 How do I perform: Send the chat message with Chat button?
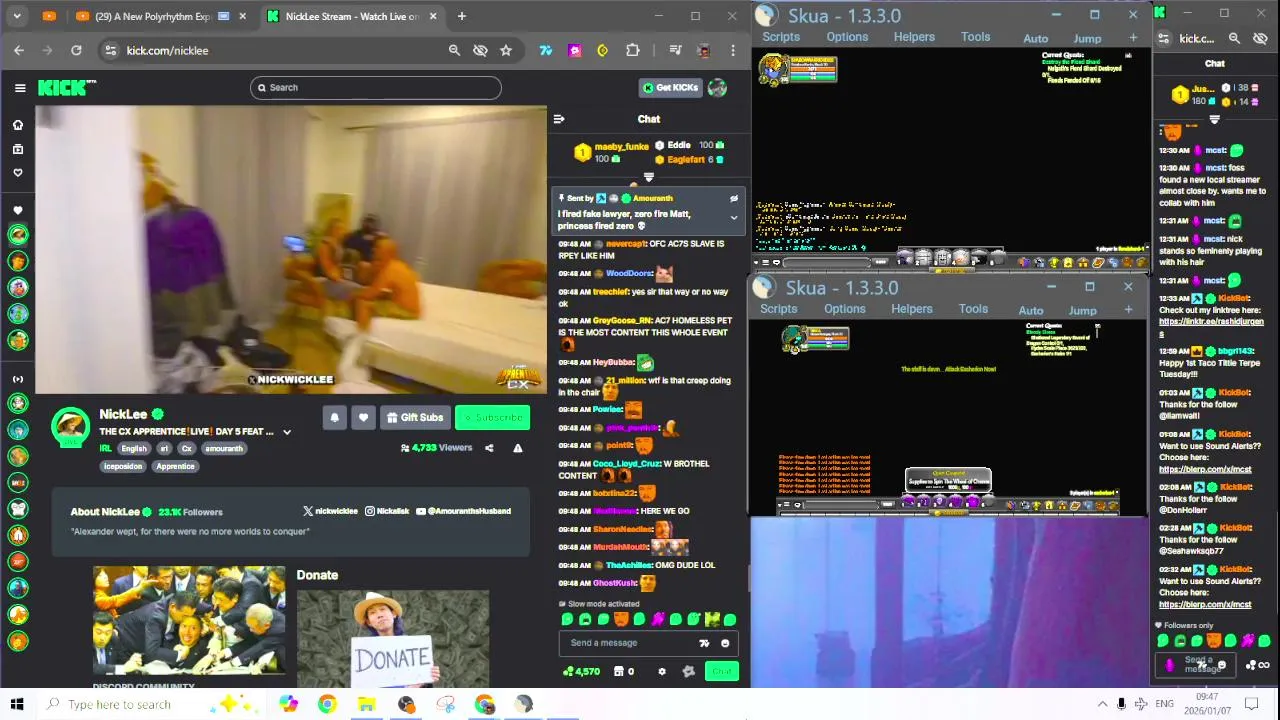721,672
